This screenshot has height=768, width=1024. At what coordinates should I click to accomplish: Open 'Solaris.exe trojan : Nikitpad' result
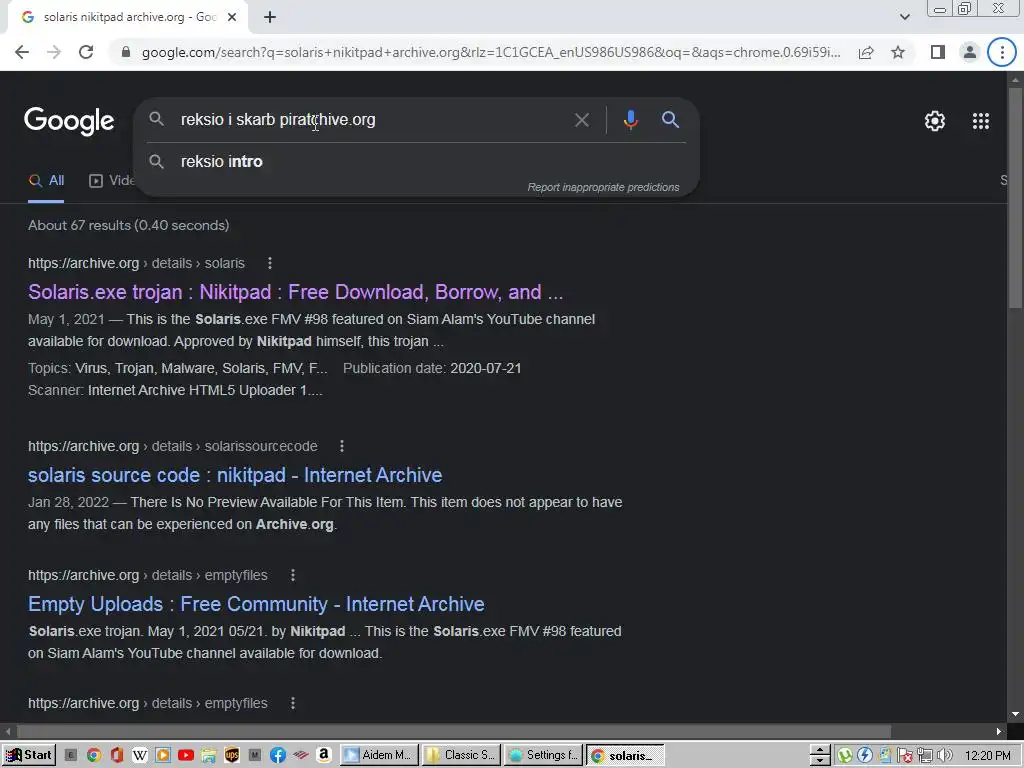tap(295, 292)
